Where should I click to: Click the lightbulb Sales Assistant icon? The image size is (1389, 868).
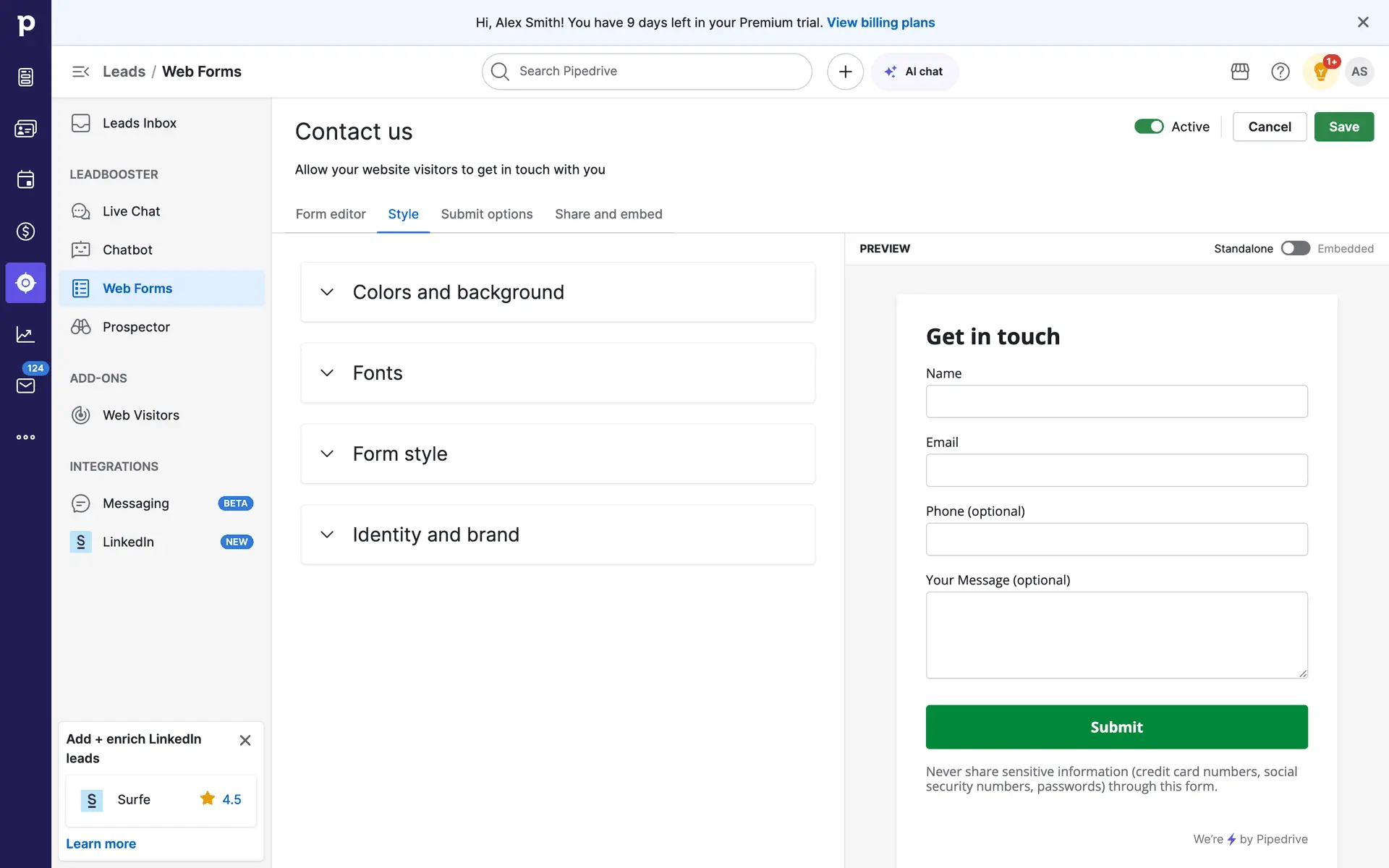click(1320, 72)
